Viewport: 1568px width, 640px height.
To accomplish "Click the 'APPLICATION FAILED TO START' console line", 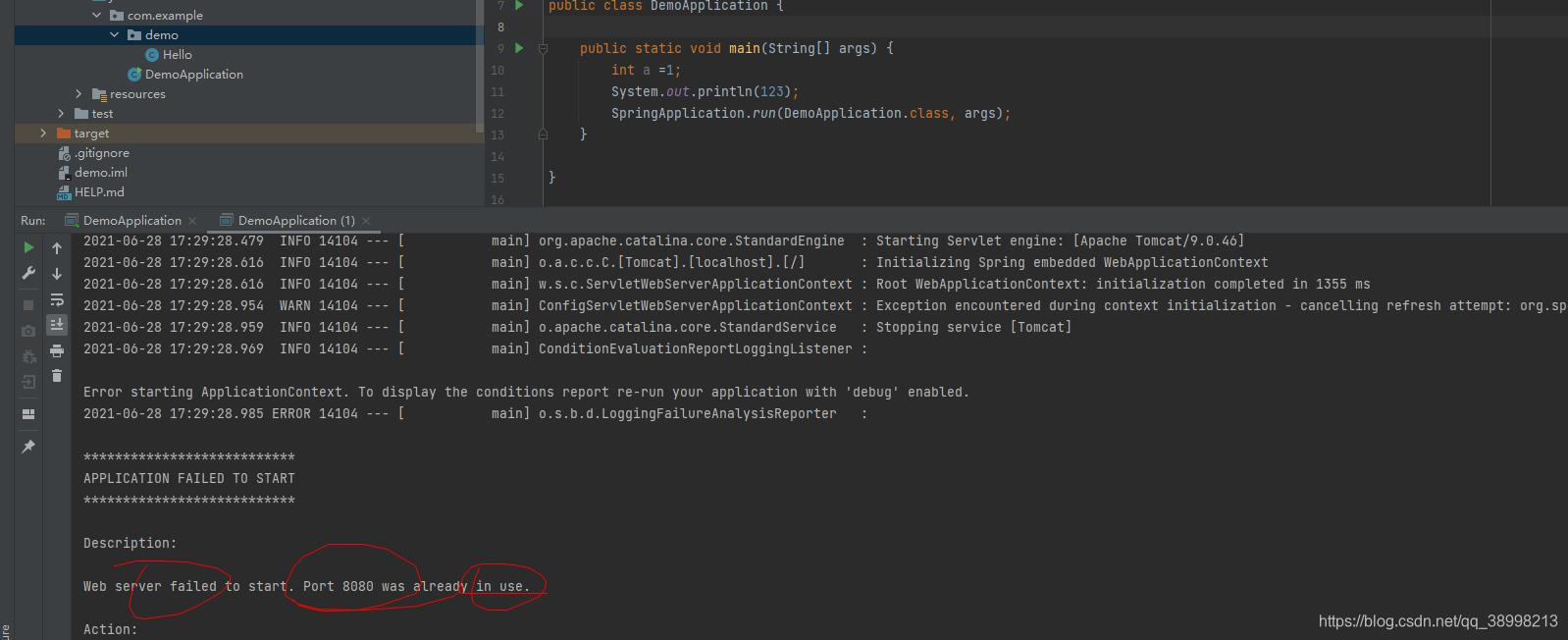I will (x=189, y=479).
